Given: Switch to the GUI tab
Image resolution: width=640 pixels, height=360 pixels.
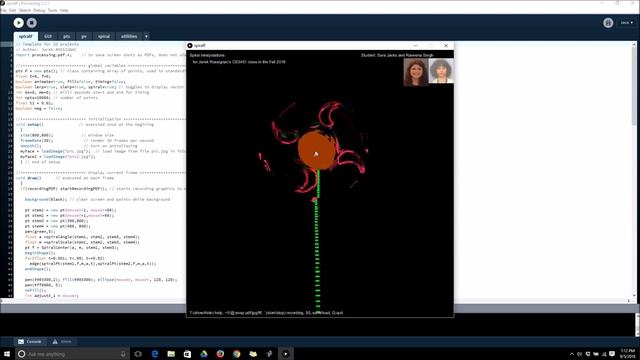Looking at the screenshot, I should (x=48, y=36).
